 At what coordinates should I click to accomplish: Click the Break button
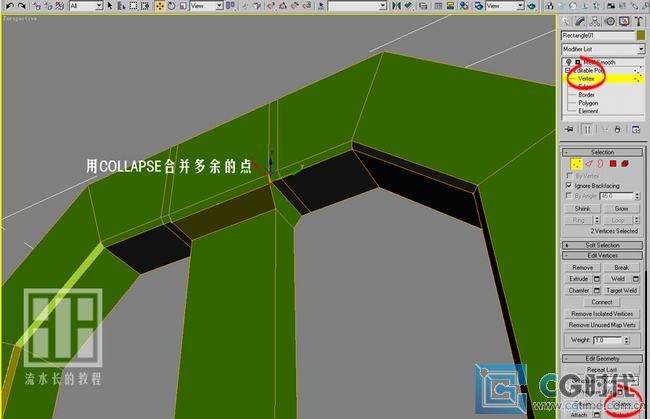[x=621, y=268]
